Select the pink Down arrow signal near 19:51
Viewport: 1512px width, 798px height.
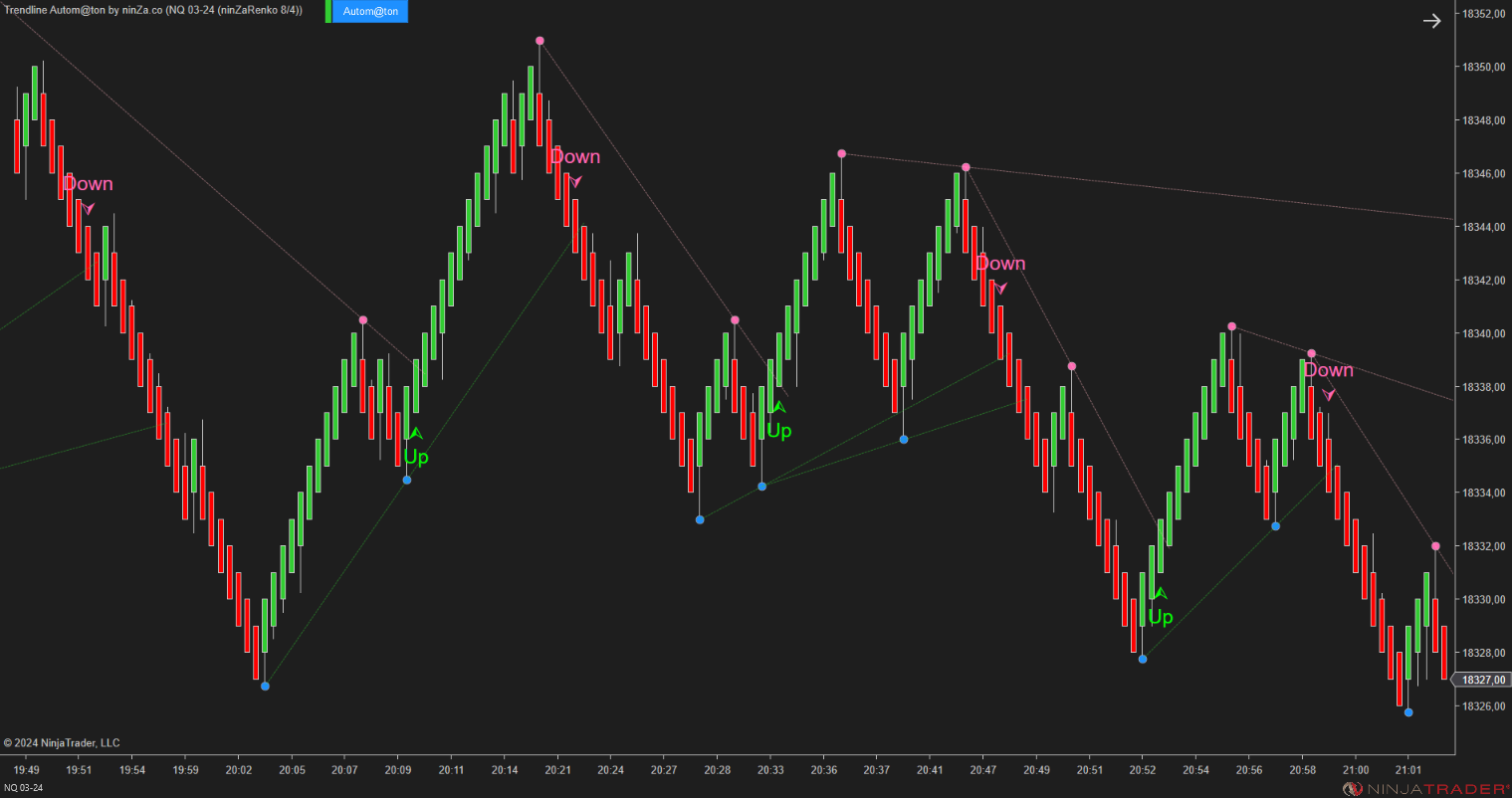coord(88,210)
